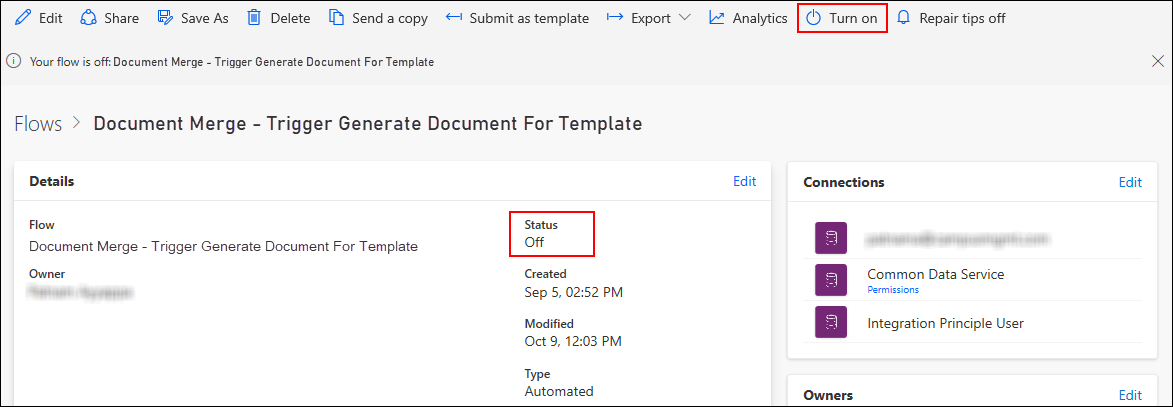This screenshot has height=407, width=1173.
Task: Edit the Details section
Action: (744, 181)
